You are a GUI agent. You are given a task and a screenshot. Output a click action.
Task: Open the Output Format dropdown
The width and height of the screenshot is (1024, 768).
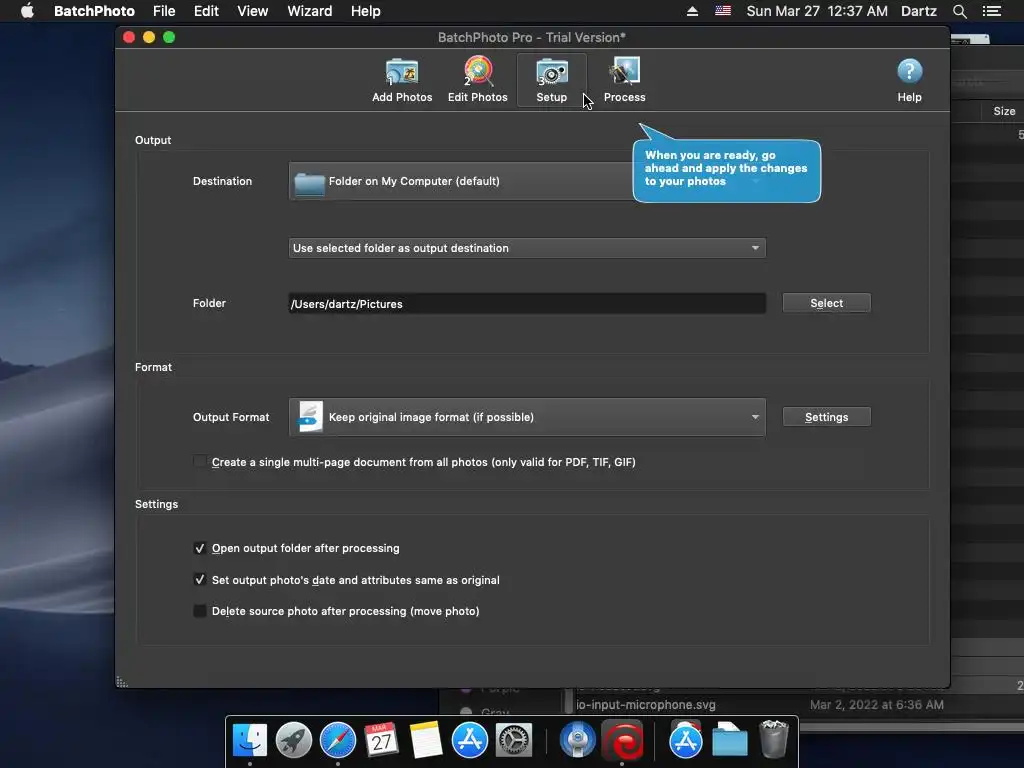[527, 417]
